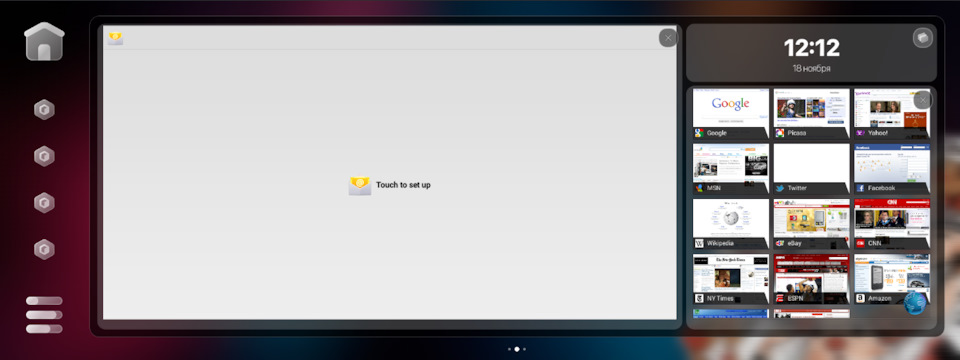960x360 pixels.
Task: Click the cube icon in the clock widget
Action: click(922, 38)
